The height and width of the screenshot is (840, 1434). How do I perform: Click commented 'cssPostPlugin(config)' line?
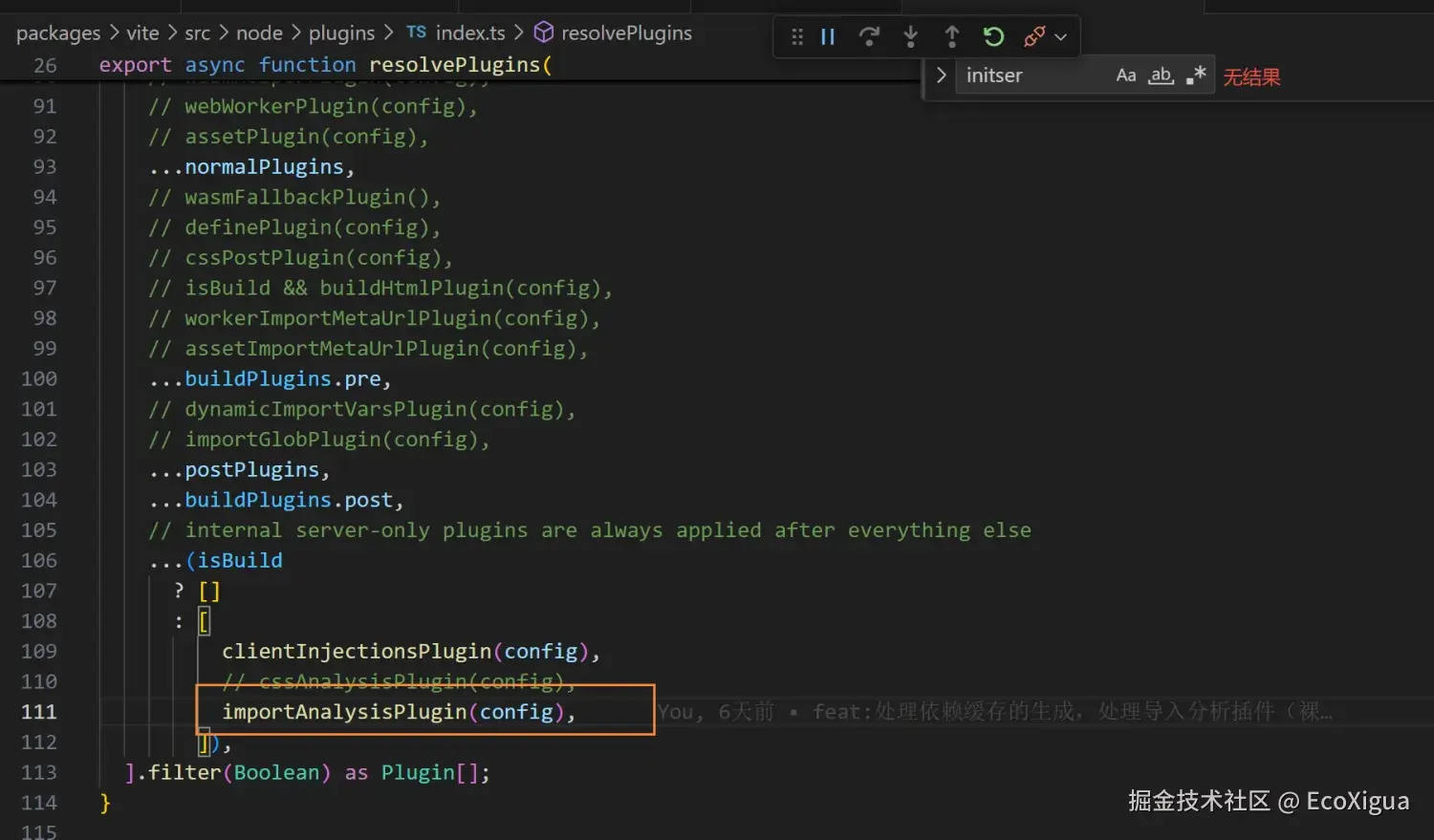300,258
